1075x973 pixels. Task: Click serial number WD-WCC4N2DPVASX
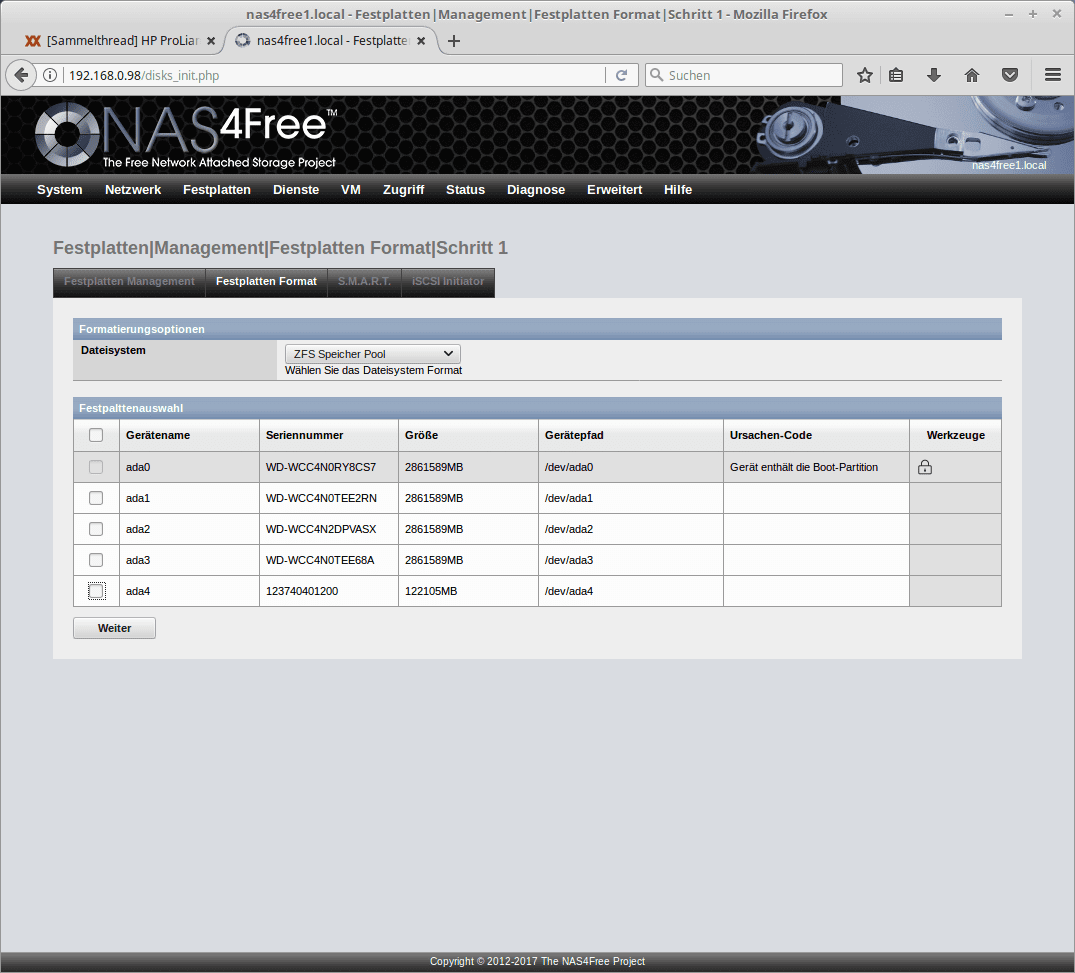322,529
